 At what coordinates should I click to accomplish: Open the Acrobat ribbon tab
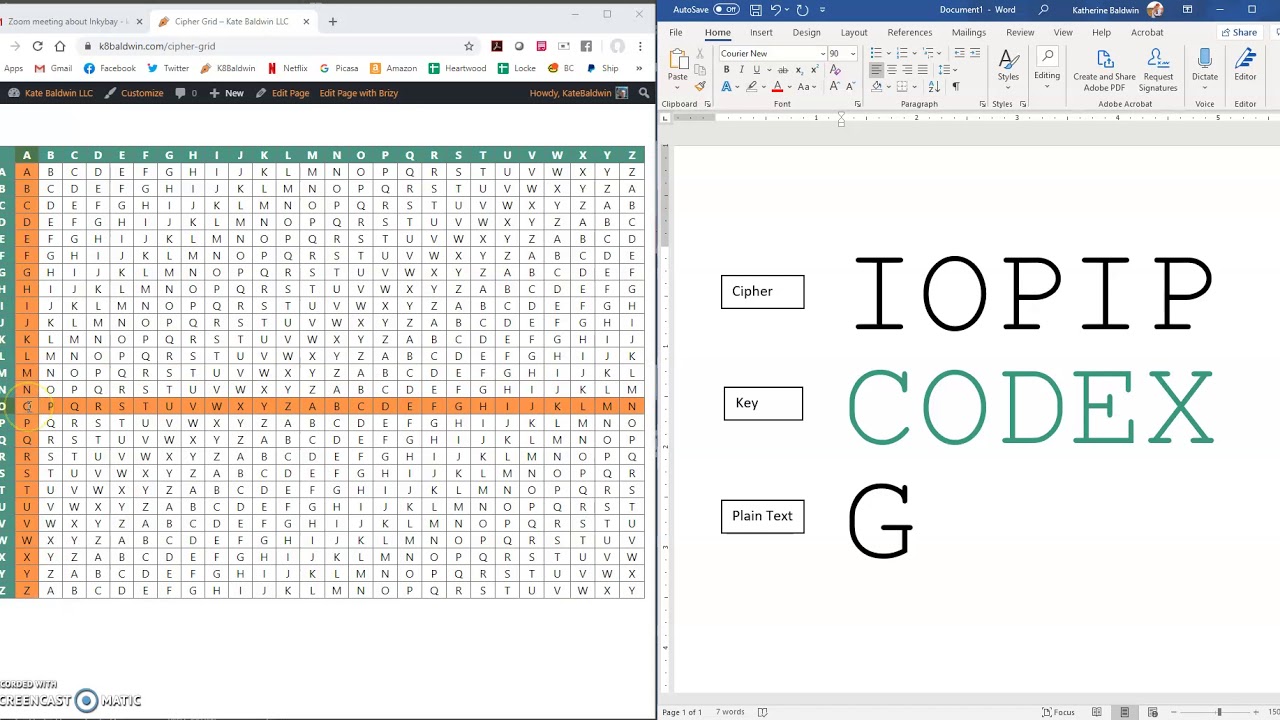(x=1147, y=32)
